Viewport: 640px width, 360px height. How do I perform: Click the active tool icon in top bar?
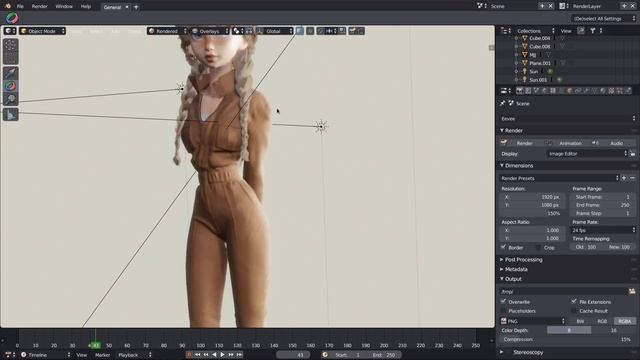[x=12, y=18]
